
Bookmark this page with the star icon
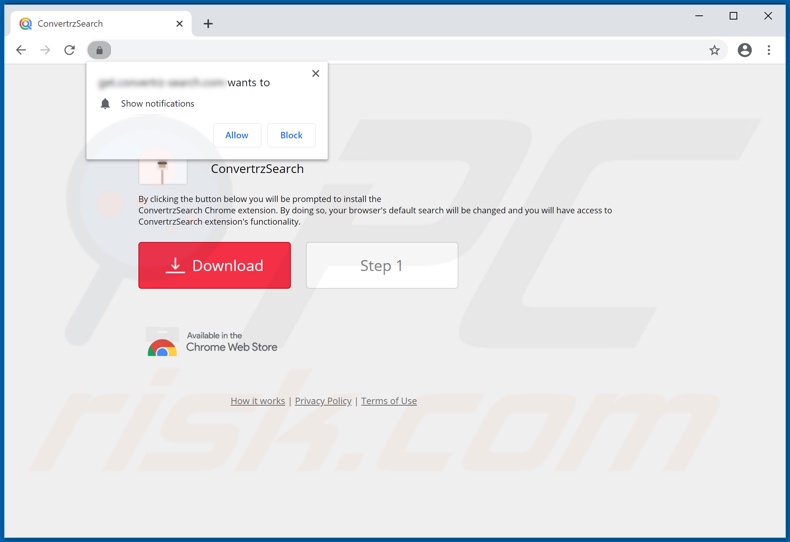[x=714, y=50]
